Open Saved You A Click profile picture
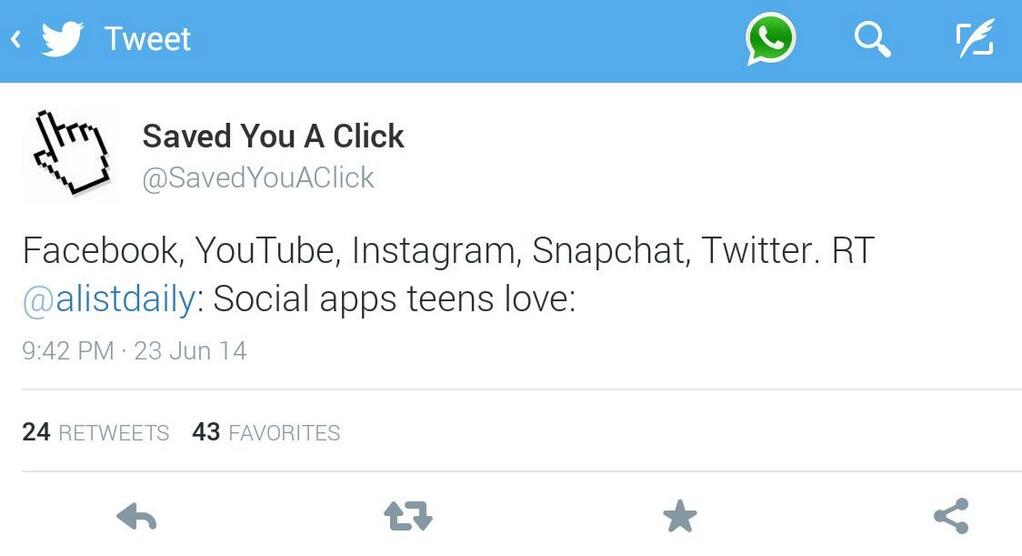This screenshot has width=1022, height=556. point(70,153)
